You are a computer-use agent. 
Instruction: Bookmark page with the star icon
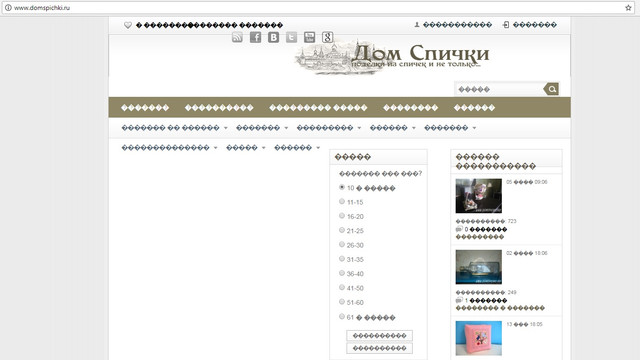[628, 8]
